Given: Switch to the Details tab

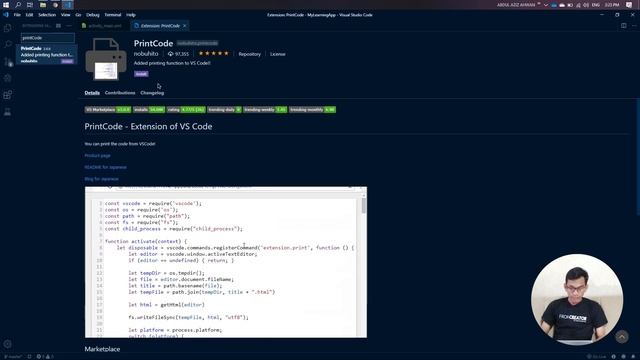Looking at the screenshot, I should [x=92, y=93].
